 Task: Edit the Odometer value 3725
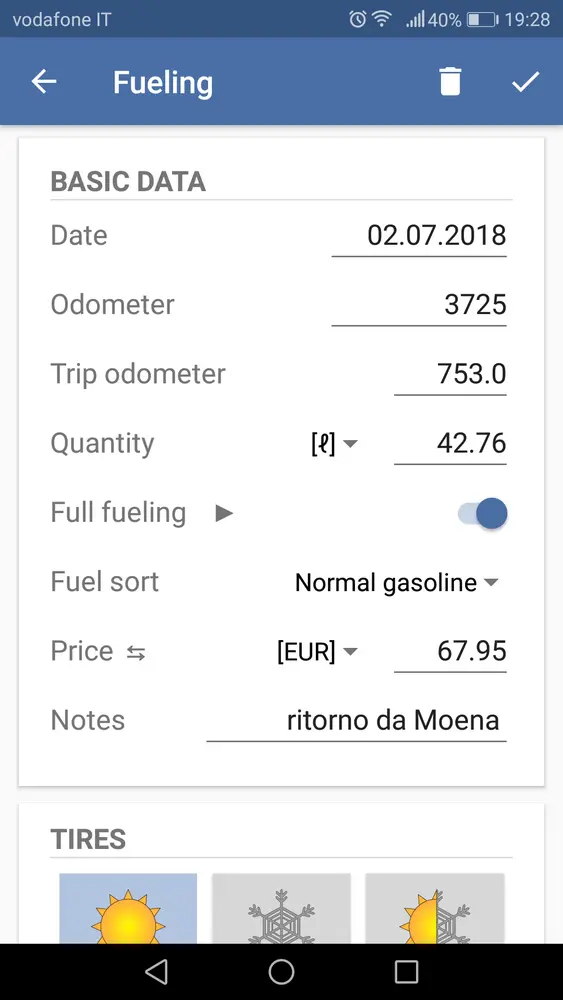point(419,305)
